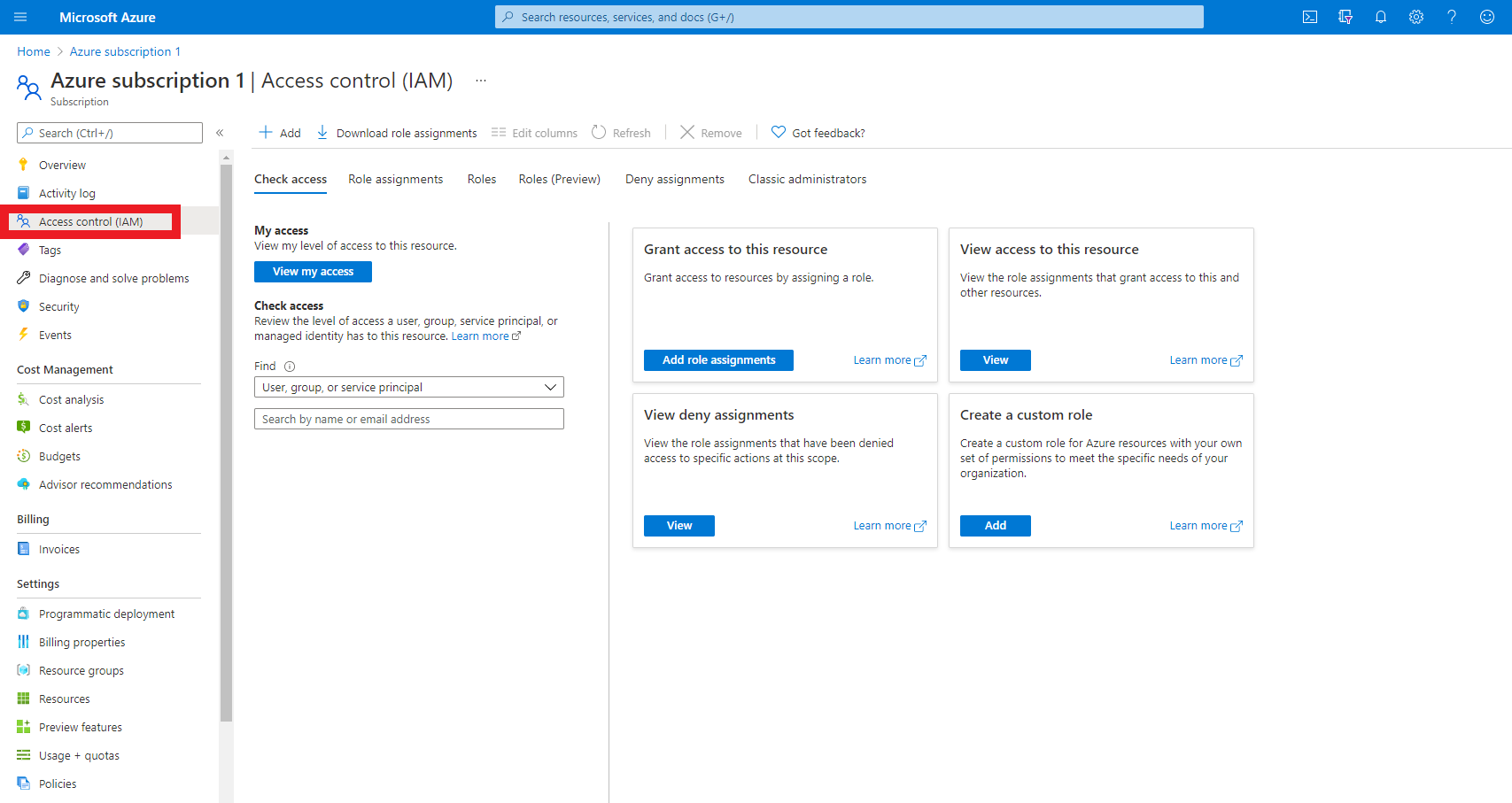
Task: Click the View my access button
Action: point(313,272)
